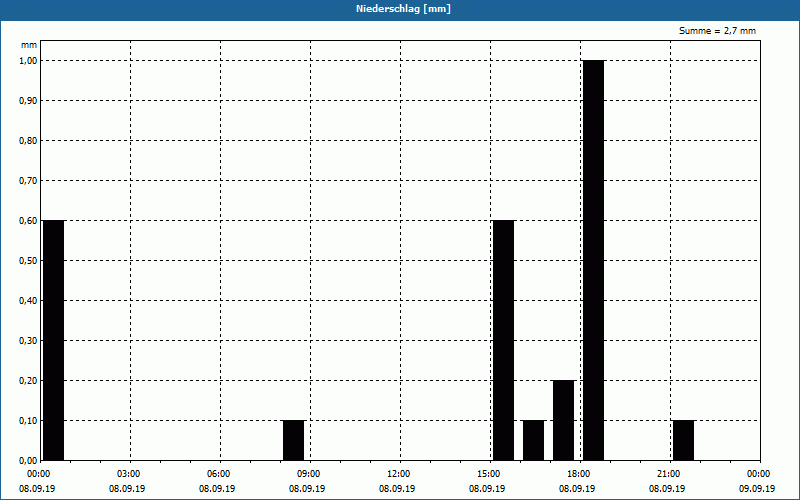Click the 0,20 y-axis value
Image resolution: width=800 pixels, height=500 pixels.
28,381
